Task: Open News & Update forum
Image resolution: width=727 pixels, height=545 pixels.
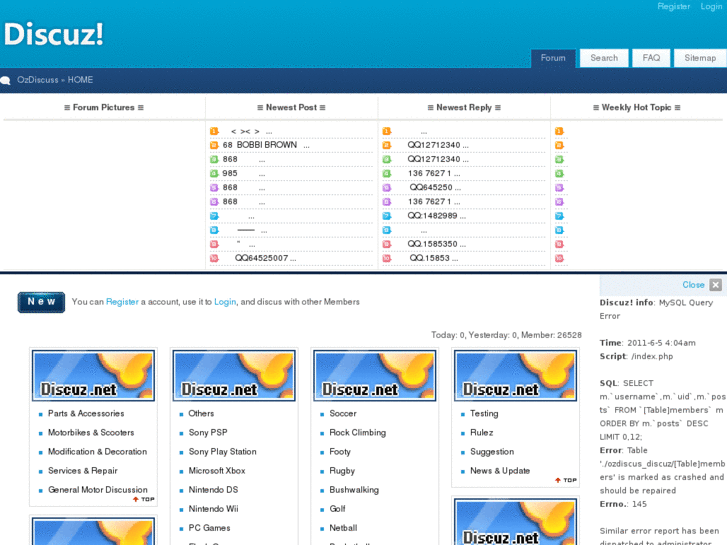Action: point(500,470)
